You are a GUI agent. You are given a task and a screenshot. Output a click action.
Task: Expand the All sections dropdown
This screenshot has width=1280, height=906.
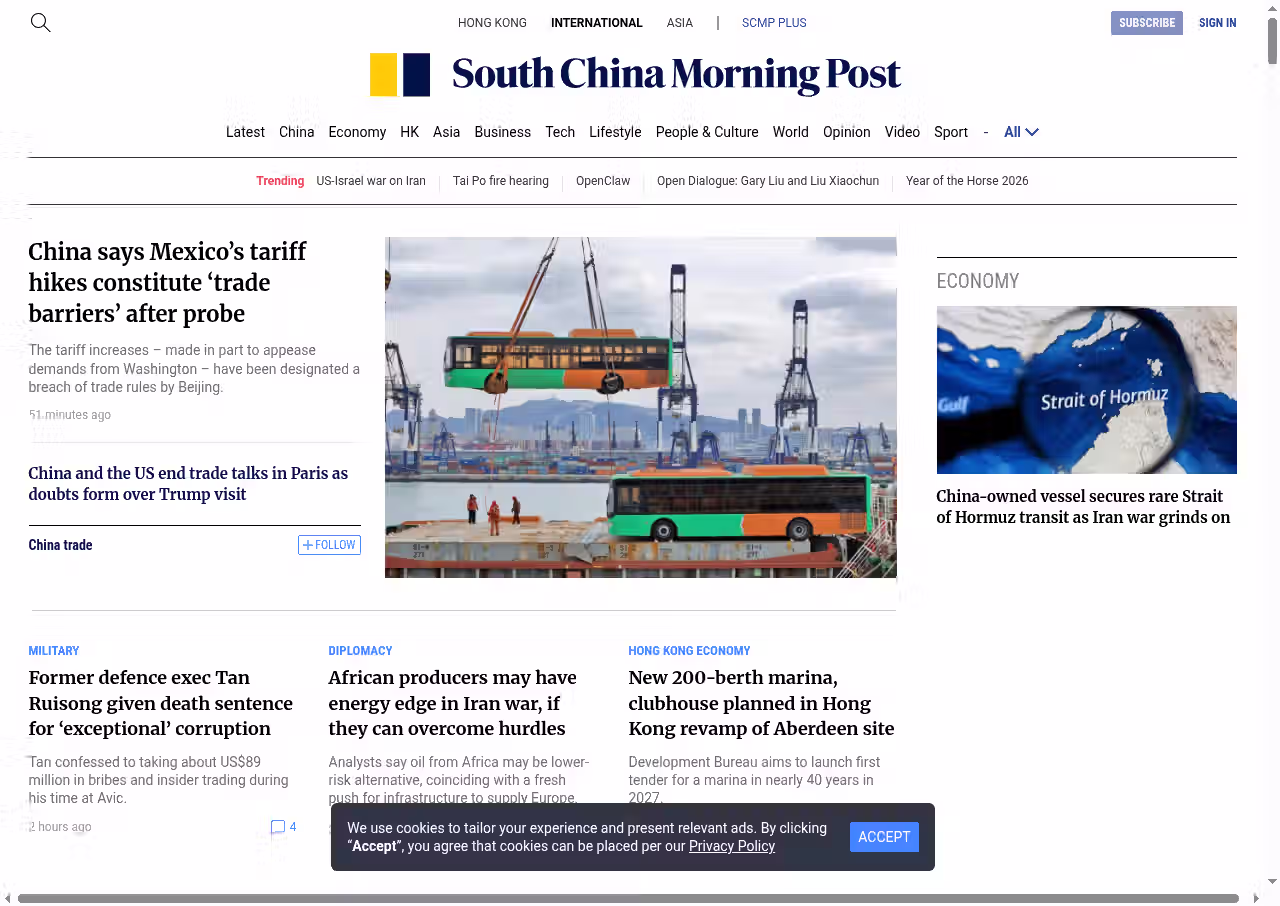[x=1021, y=132]
